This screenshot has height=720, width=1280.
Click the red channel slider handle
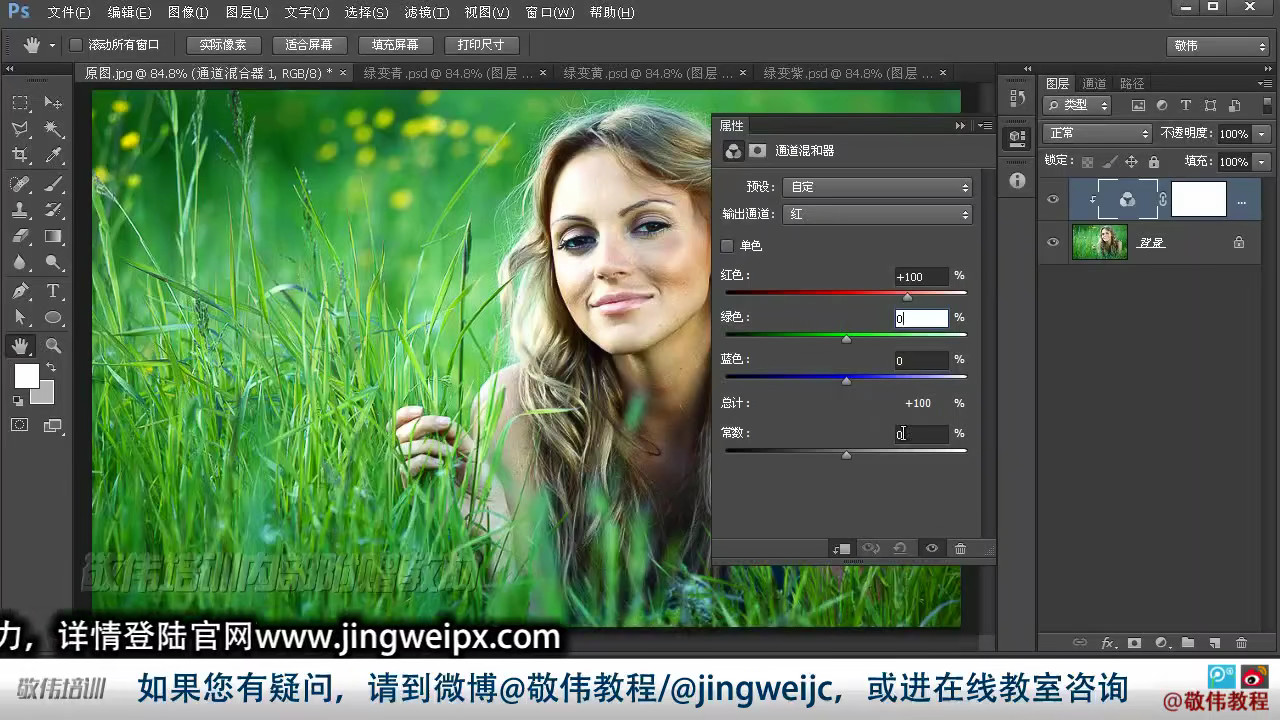[x=907, y=297]
